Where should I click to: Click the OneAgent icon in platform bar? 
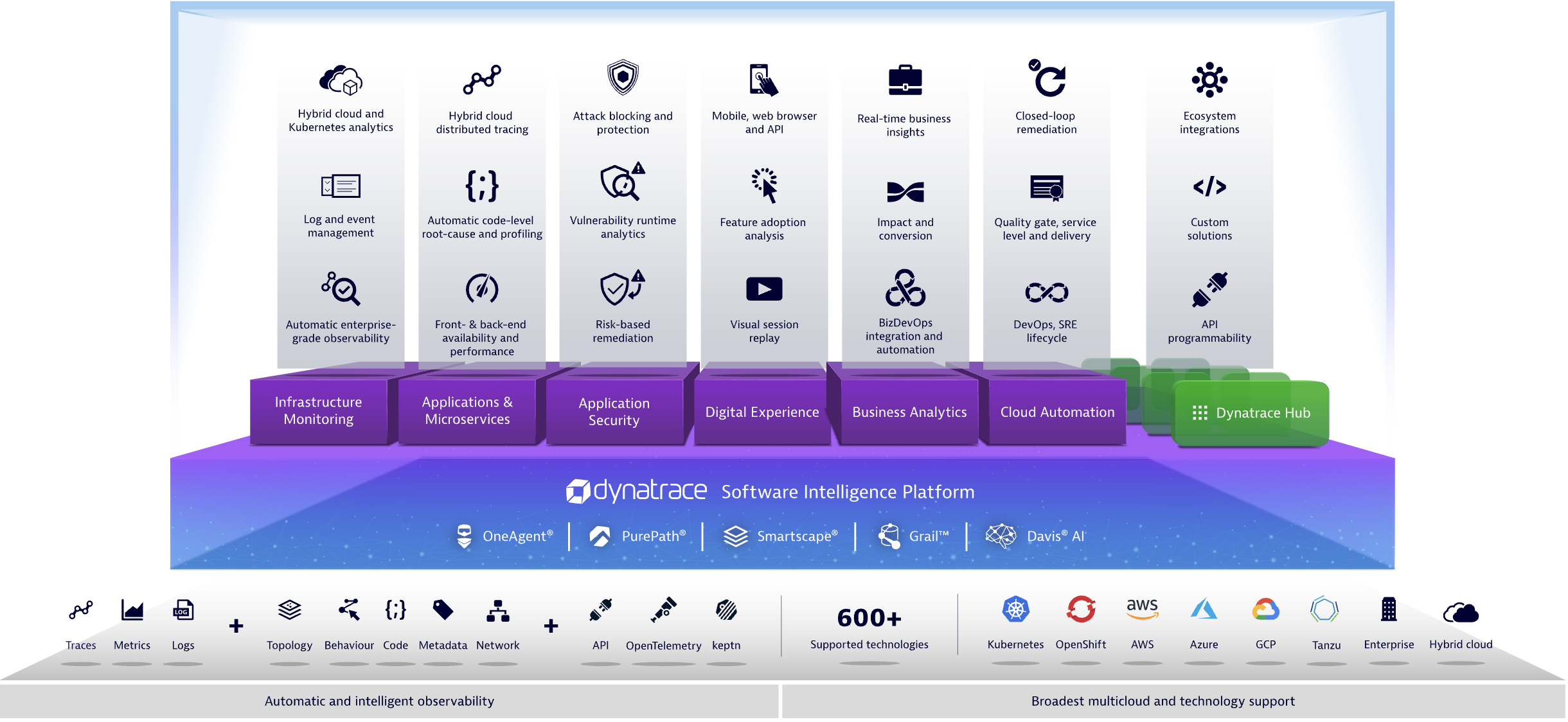464,536
